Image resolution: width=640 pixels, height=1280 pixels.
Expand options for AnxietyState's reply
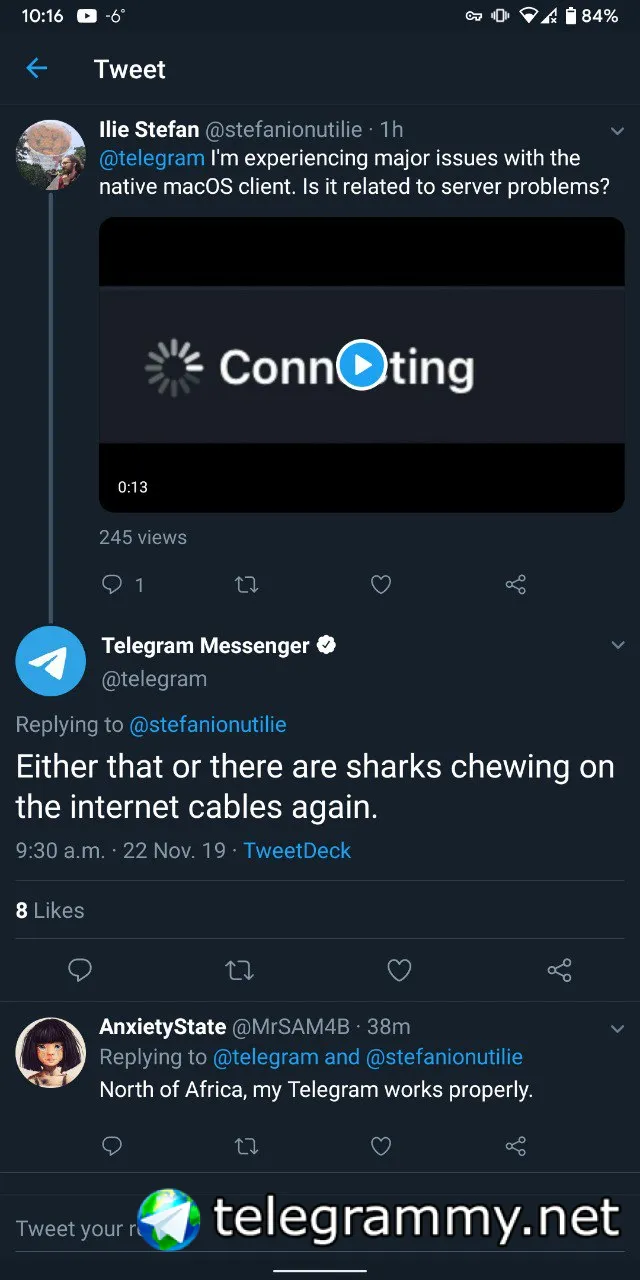click(617, 1029)
